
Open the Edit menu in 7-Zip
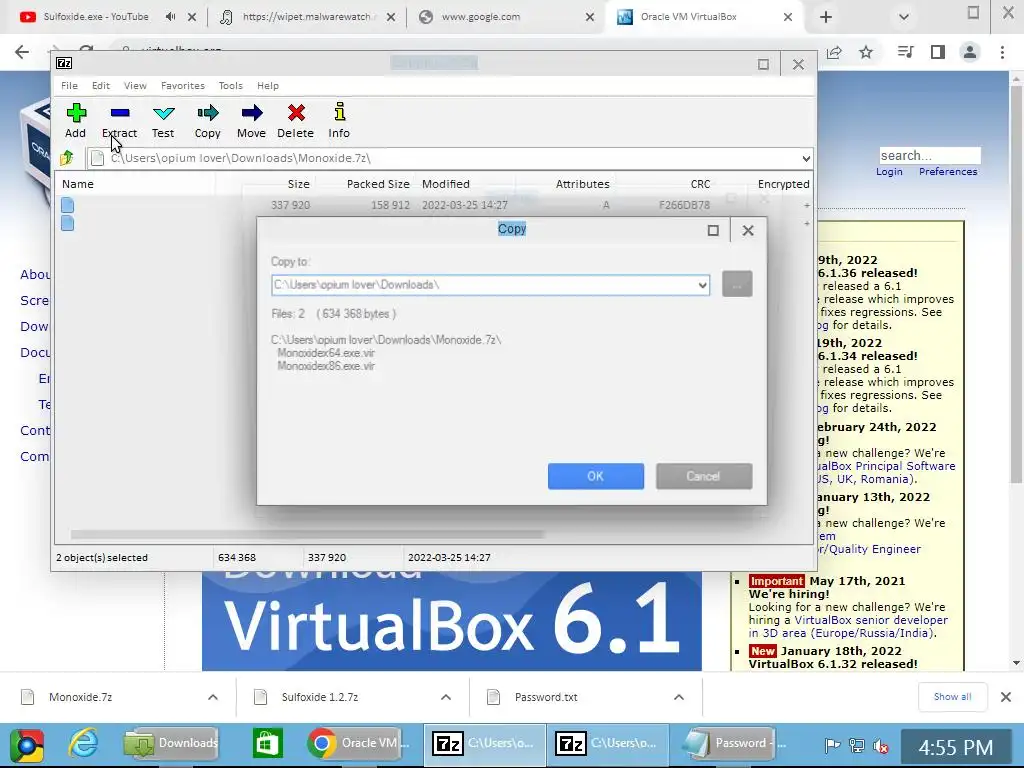(101, 86)
